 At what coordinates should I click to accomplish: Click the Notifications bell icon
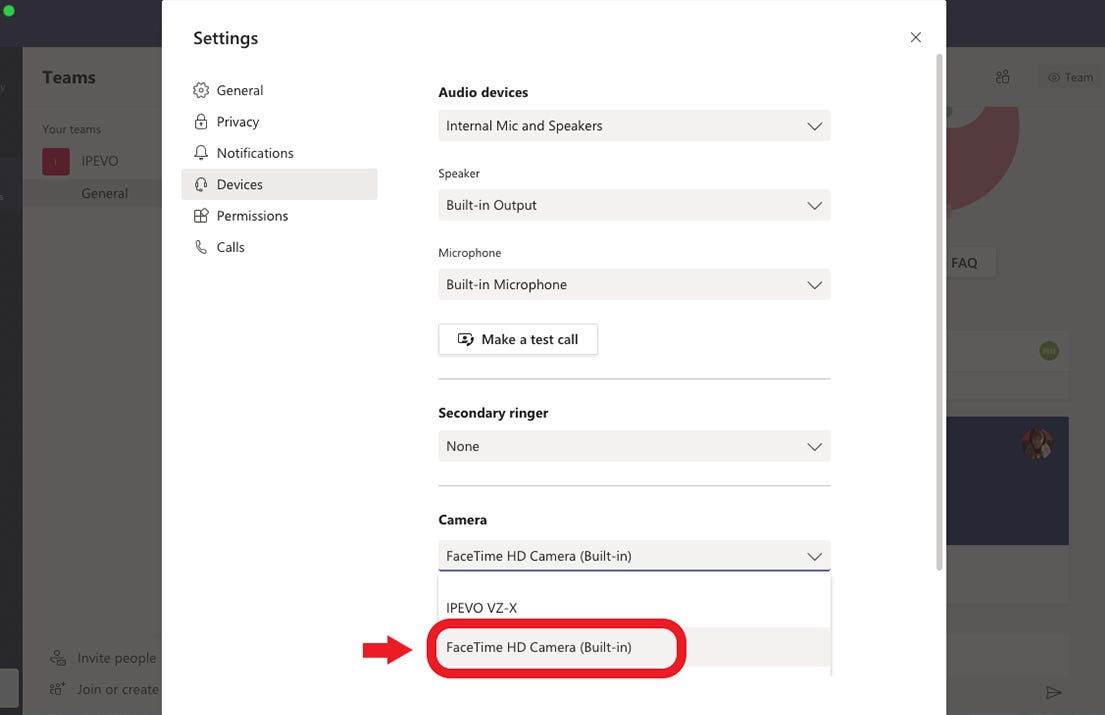click(x=201, y=153)
